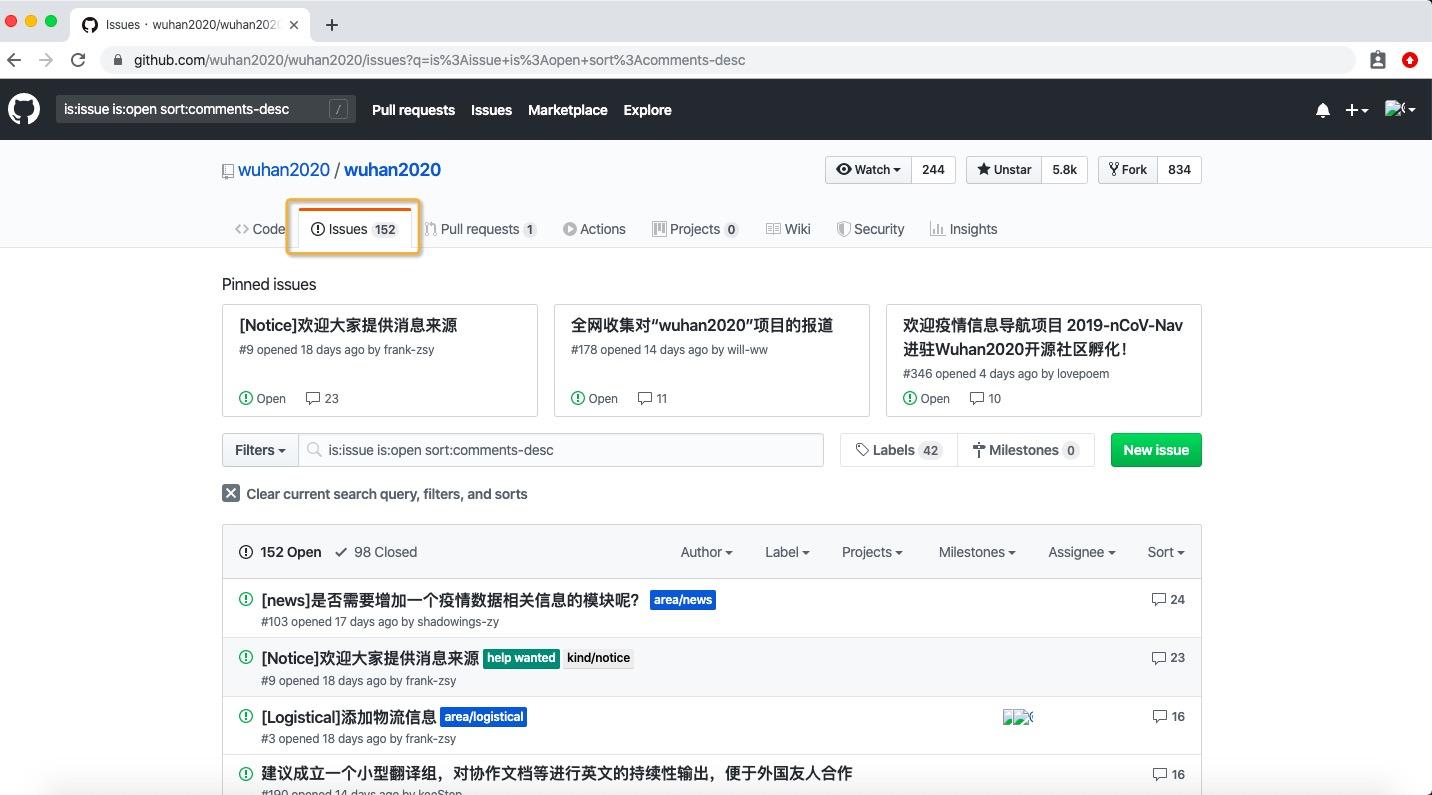Click the issue search input field
This screenshot has height=795, width=1432.
[x=560, y=450]
